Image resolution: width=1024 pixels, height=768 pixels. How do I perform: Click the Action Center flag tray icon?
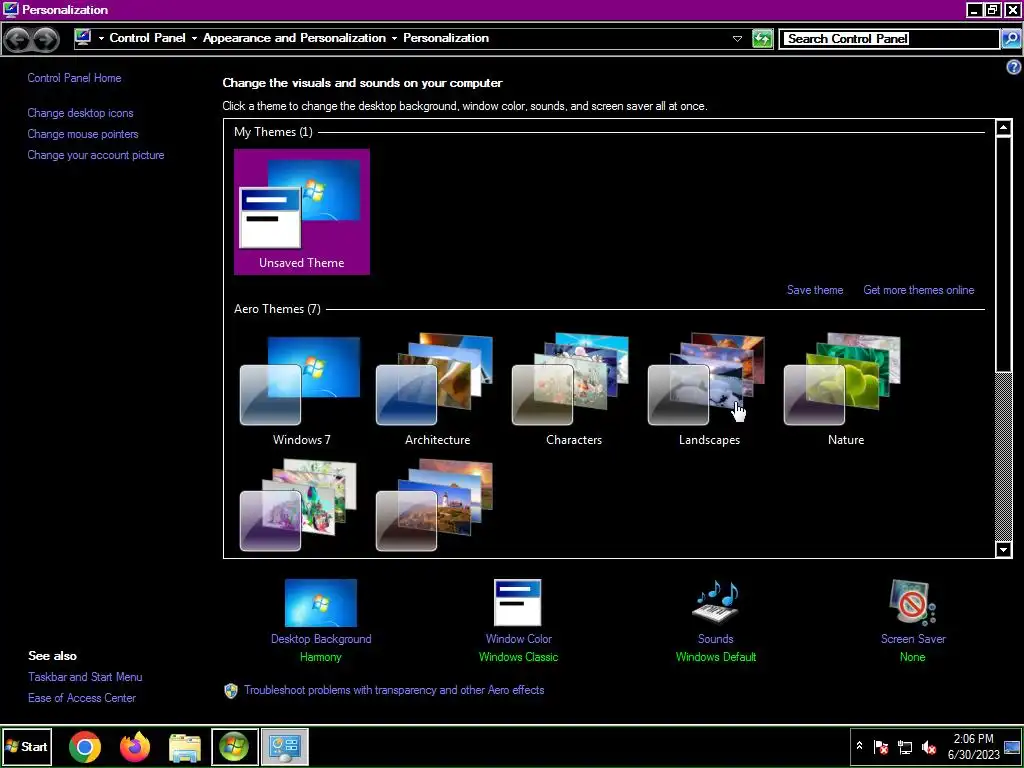click(x=881, y=746)
